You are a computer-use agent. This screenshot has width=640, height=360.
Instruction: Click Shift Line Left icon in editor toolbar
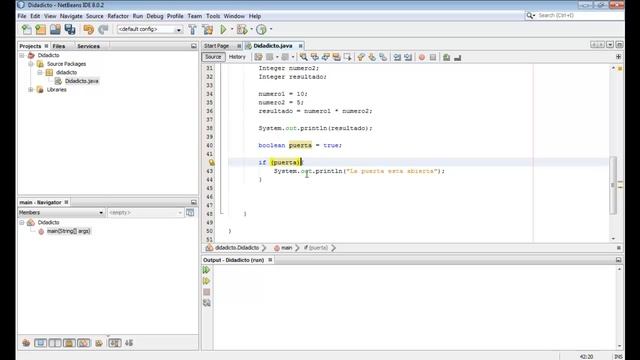coord(397,58)
